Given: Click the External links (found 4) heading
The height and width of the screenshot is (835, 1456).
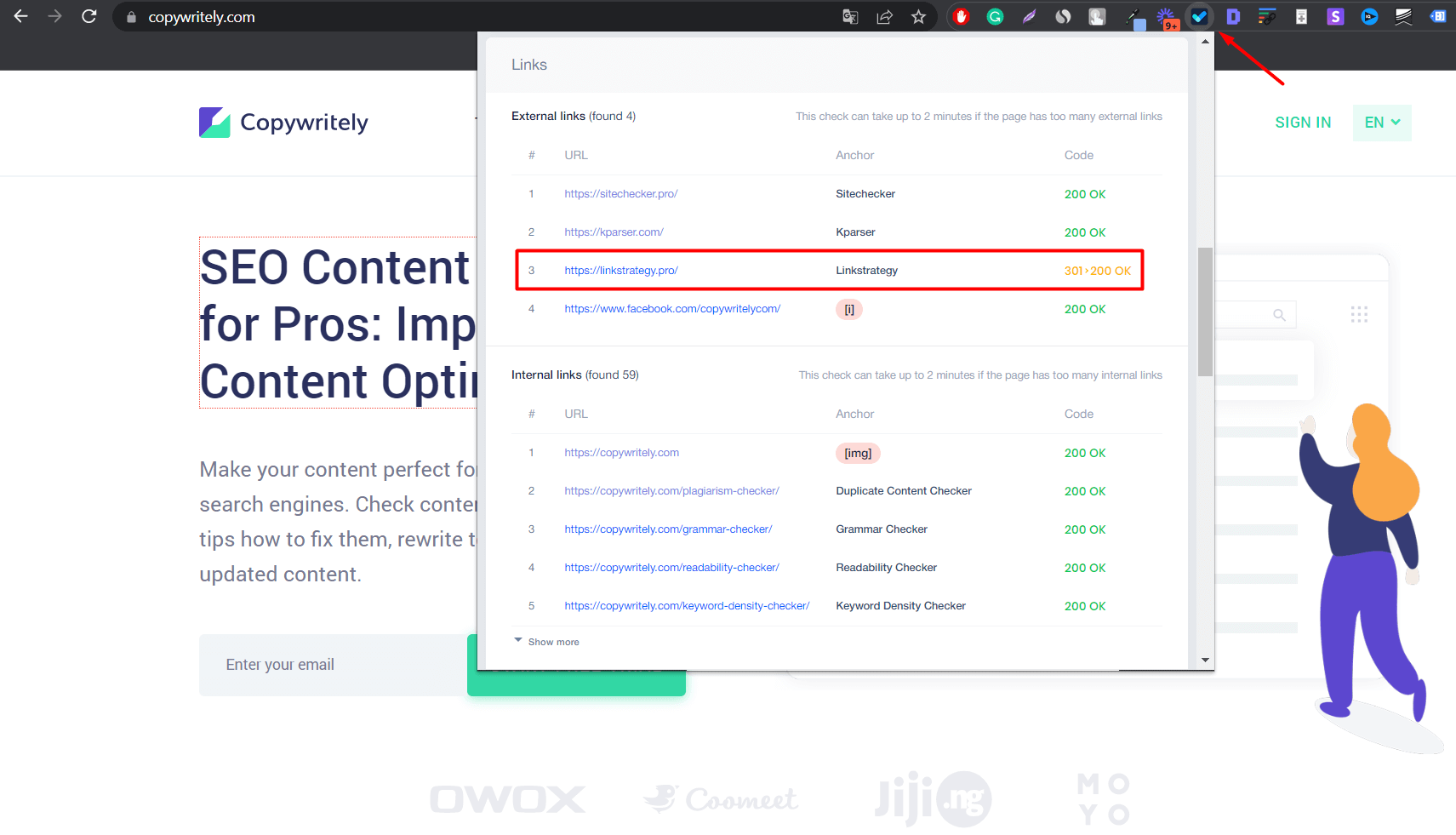Looking at the screenshot, I should click(x=574, y=116).
